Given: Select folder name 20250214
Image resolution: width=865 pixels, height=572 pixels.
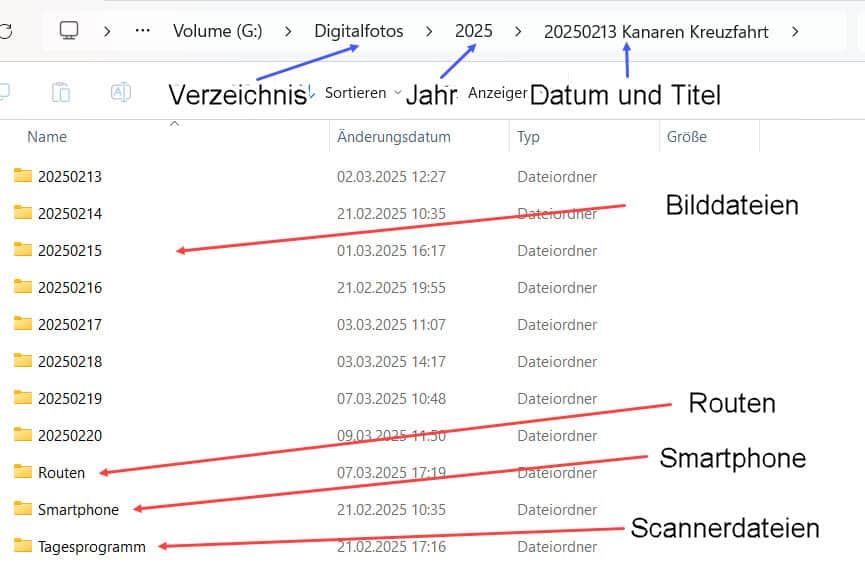Looking at the screenshot, I should click(x=70, y=213).
